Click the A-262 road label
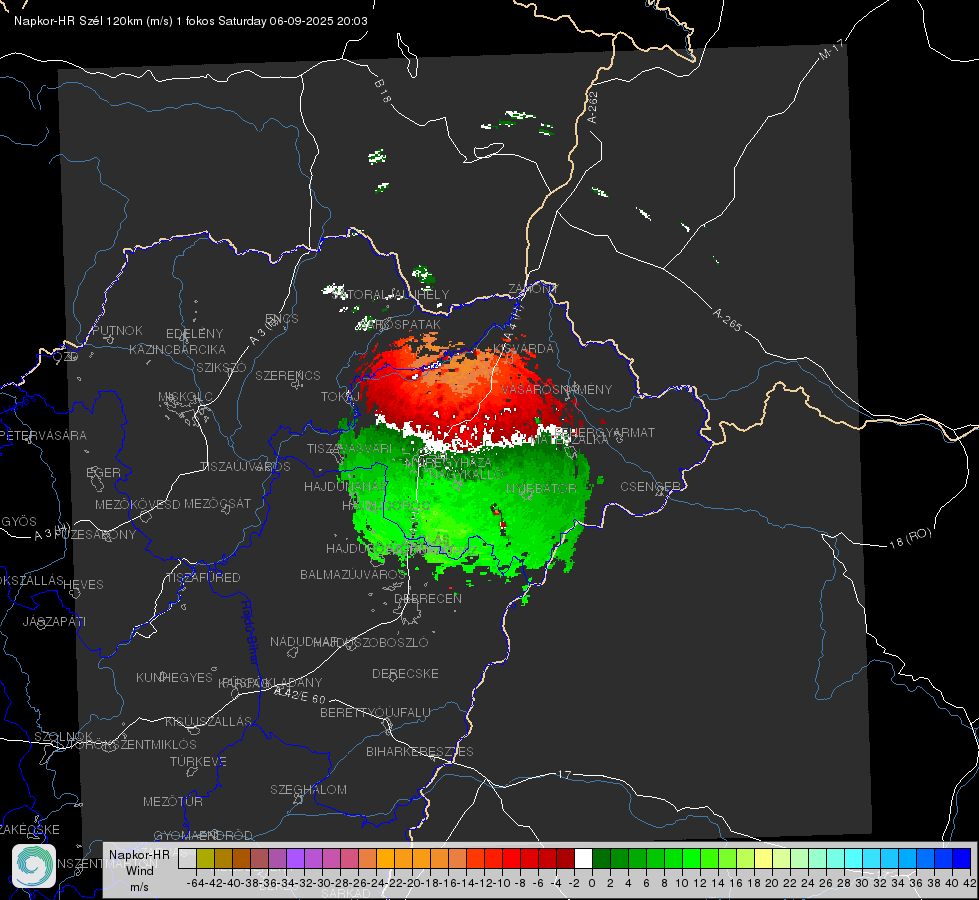The height and width of the screenshot is (900, 979). (x=593, y=107)
